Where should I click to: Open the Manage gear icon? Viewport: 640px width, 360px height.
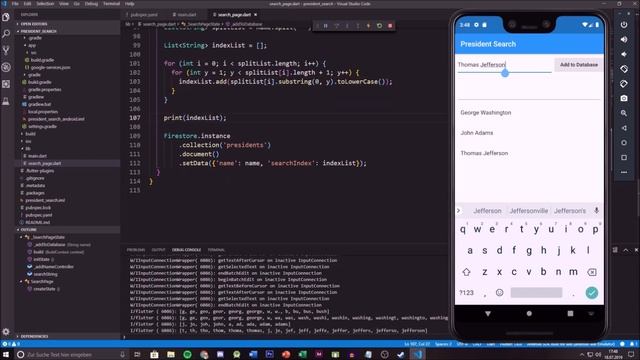click(x=6, y=331)
